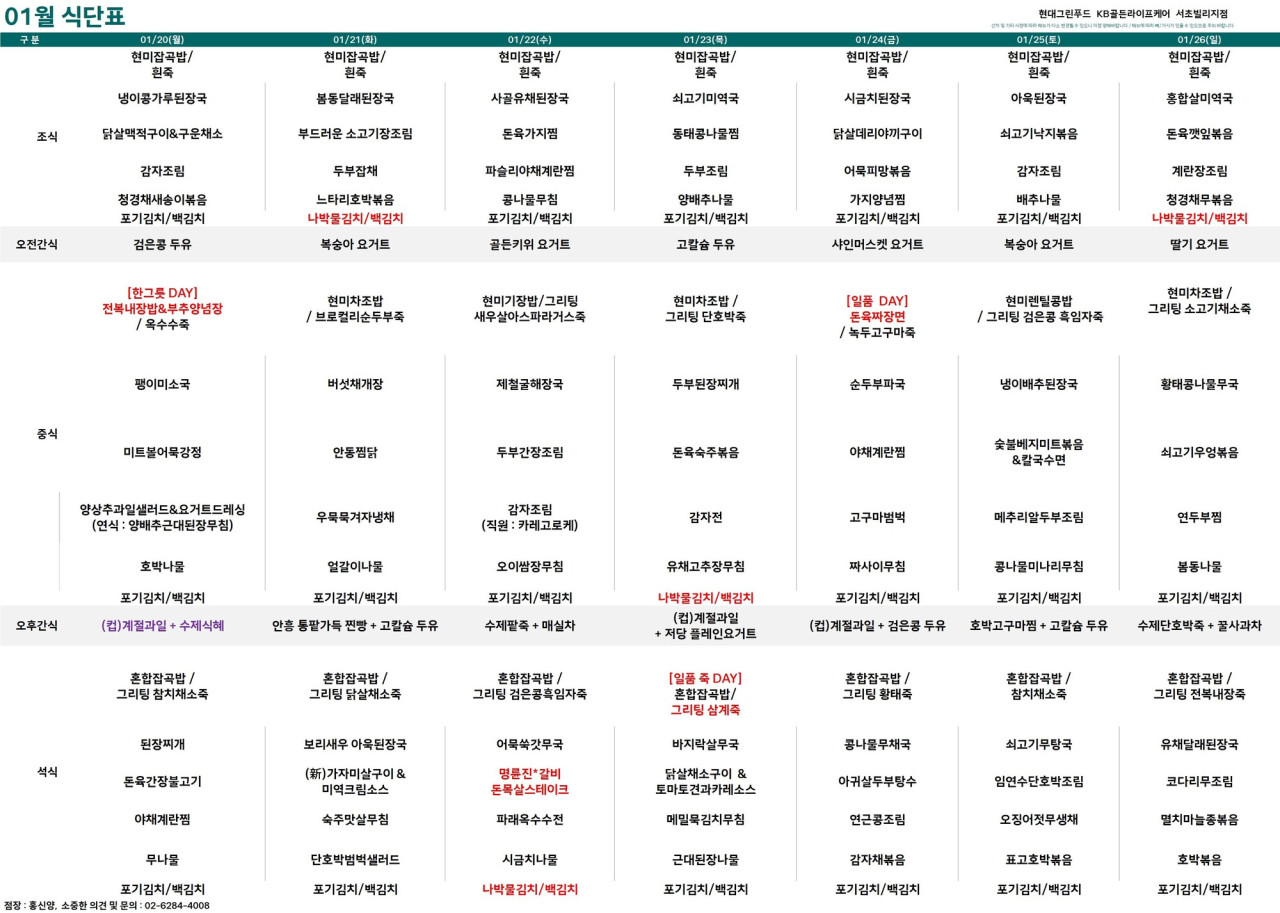This screenshot has height=913, width=1280.
Task: Click the red 돈육짜장면 menu item
Action: pos(877,316)
